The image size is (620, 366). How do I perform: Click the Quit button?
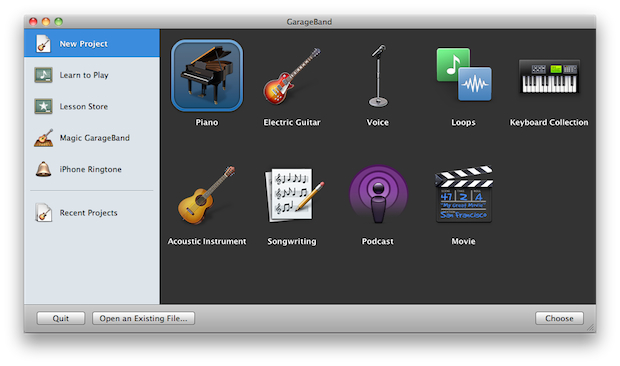[x=61, y=318]
